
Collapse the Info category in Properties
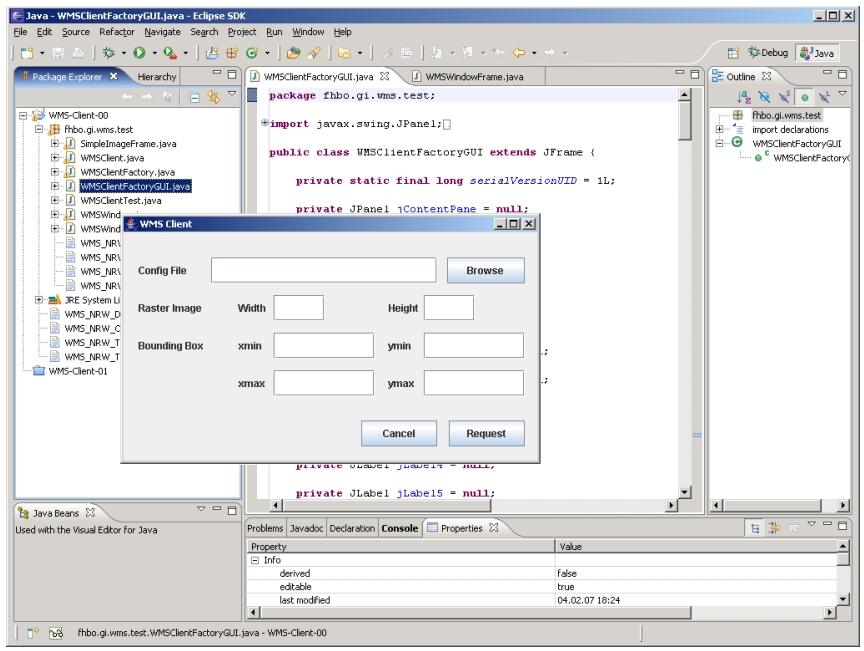255,560
